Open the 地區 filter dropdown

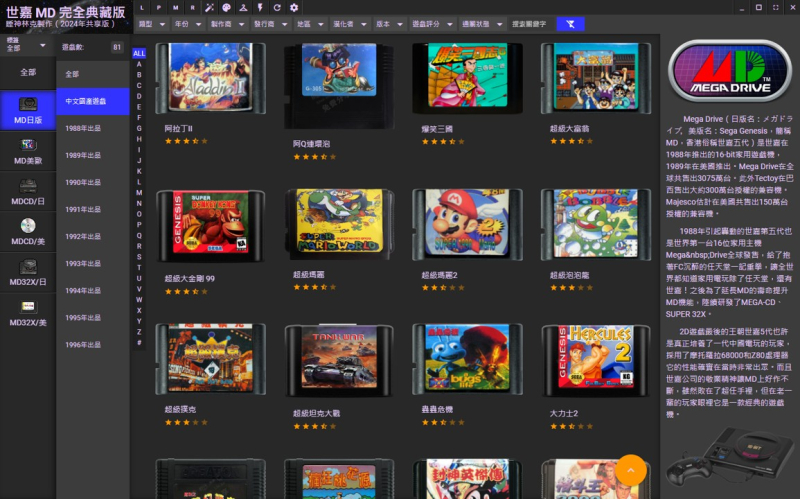(x=310, y=24)
